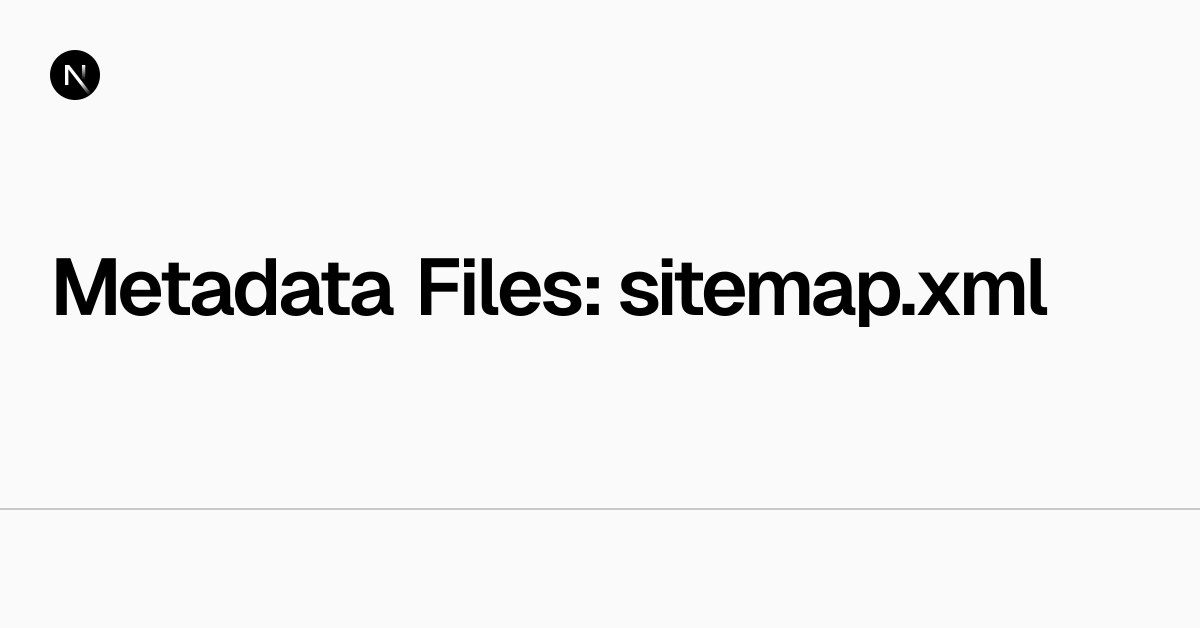Click the dot in "sitemap.xml"
Viewport: 1200px width, 628px height.
click(x=909, y=311)
